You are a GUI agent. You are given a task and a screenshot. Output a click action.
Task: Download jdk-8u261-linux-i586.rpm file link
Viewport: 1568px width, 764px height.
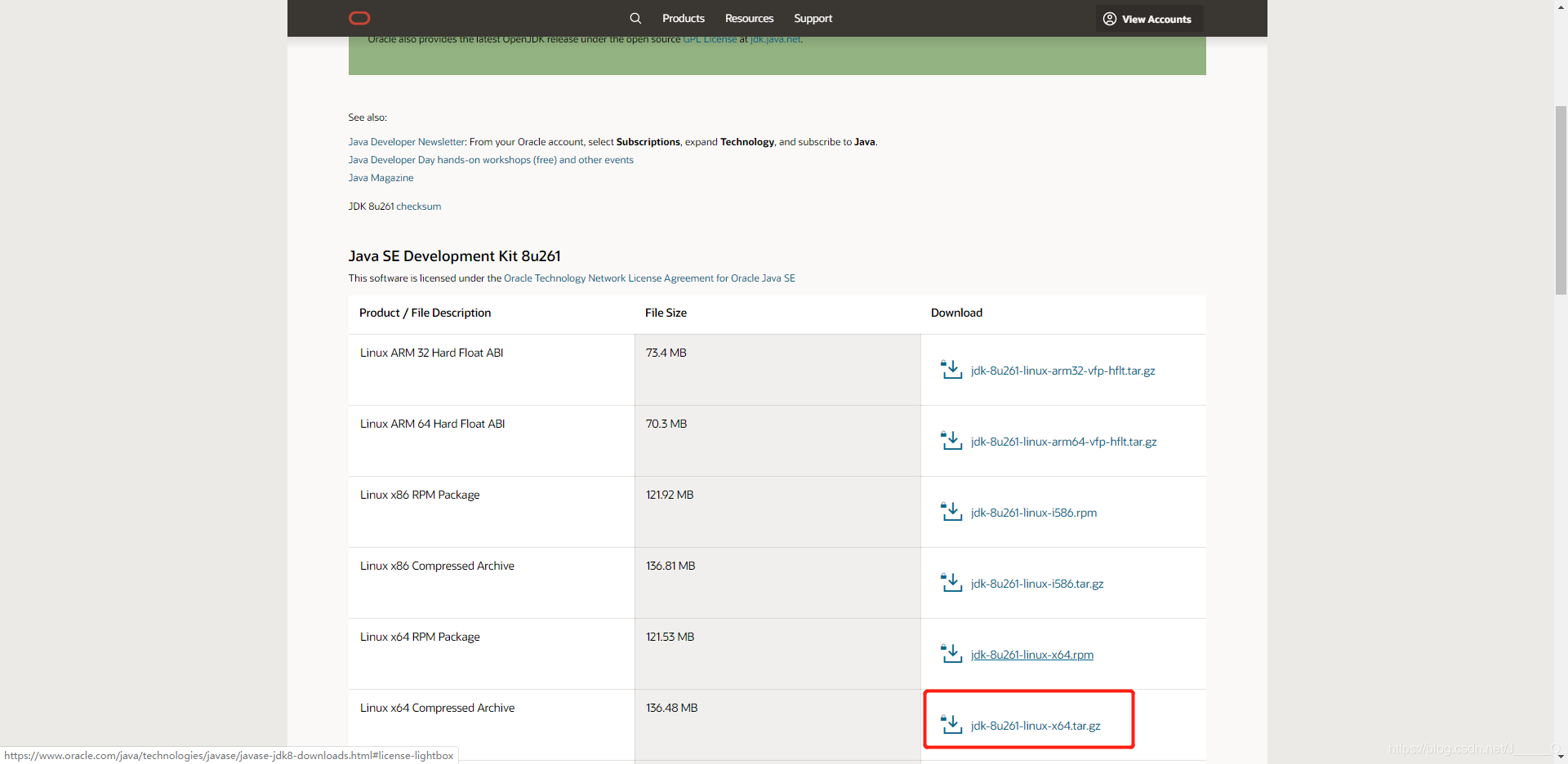point(1034,513)
